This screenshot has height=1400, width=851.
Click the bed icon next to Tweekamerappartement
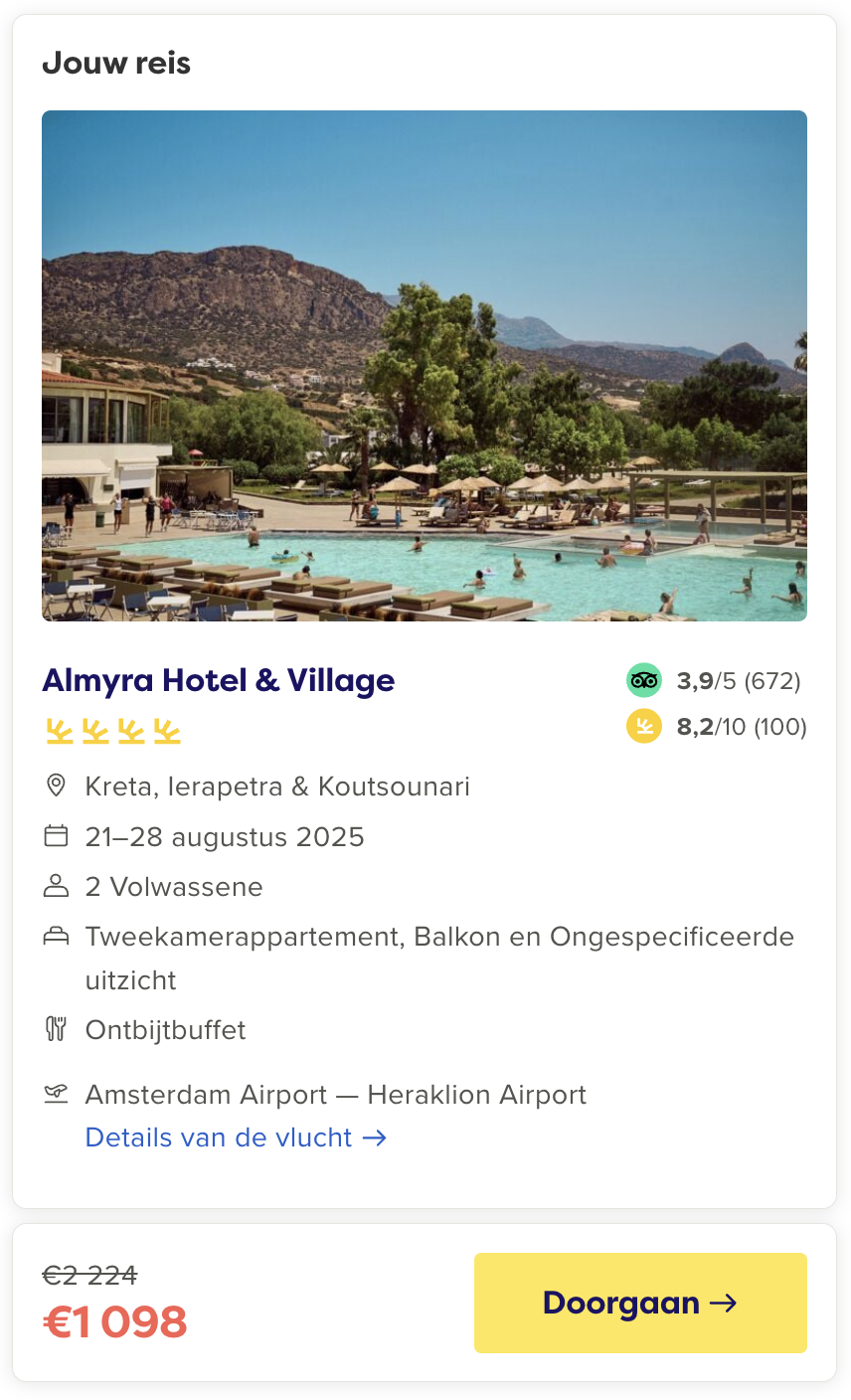point(57,936)
